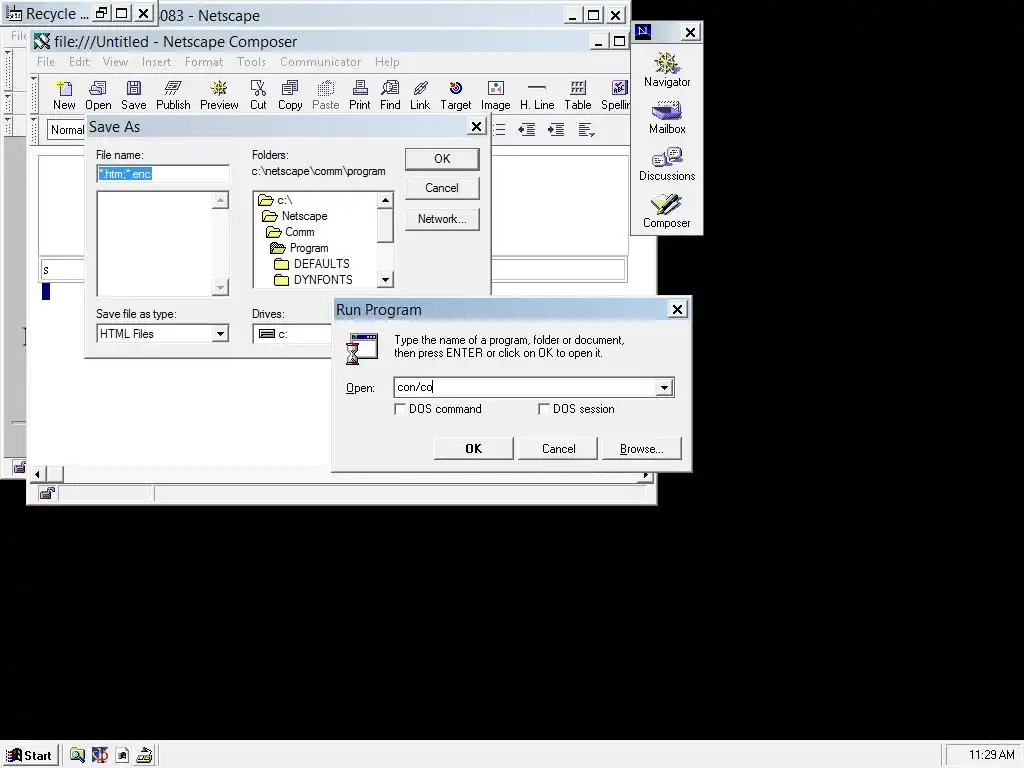Click the Image toolbar icon
The image size is (1024, 768).
click(495, 95)
